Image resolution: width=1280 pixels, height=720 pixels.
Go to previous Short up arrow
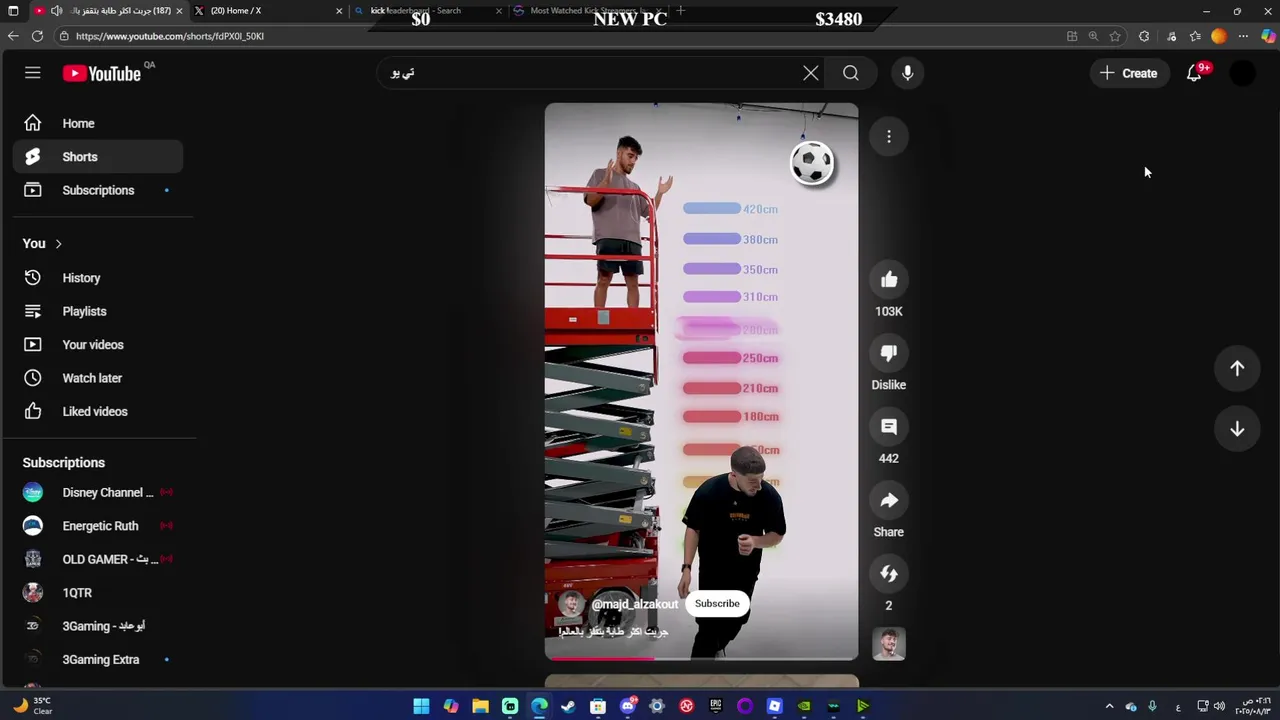1237,368
